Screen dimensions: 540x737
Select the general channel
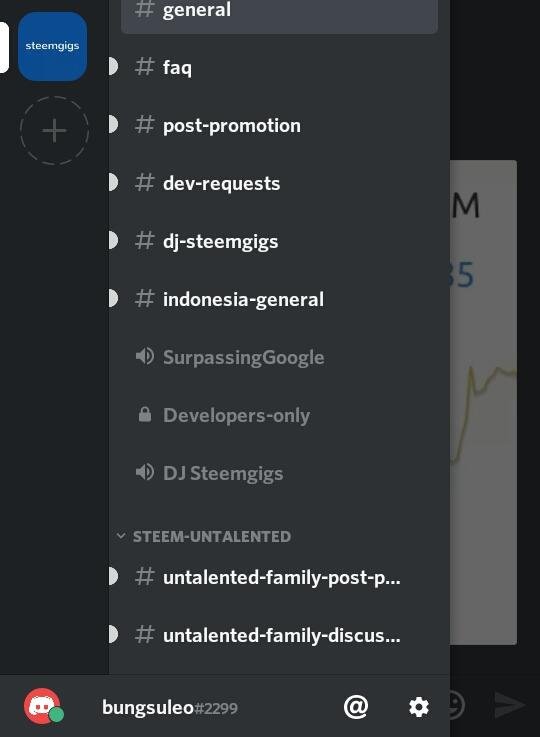(279, 12)
